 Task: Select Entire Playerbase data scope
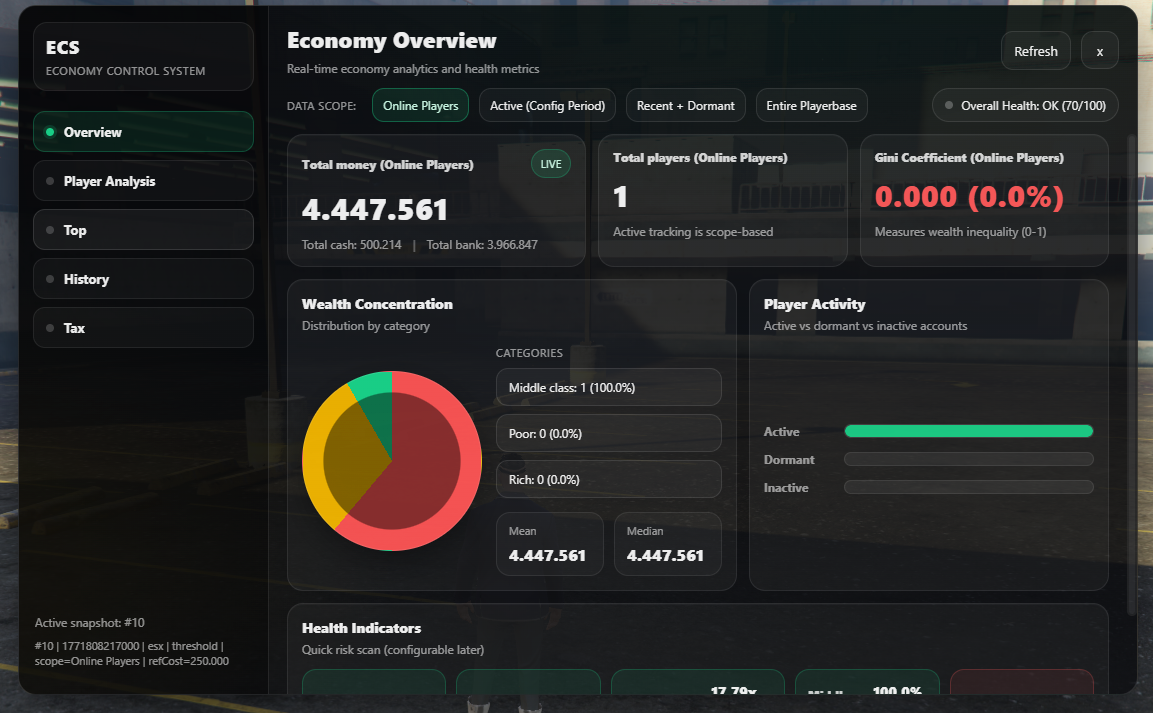(x=811, y=105)
